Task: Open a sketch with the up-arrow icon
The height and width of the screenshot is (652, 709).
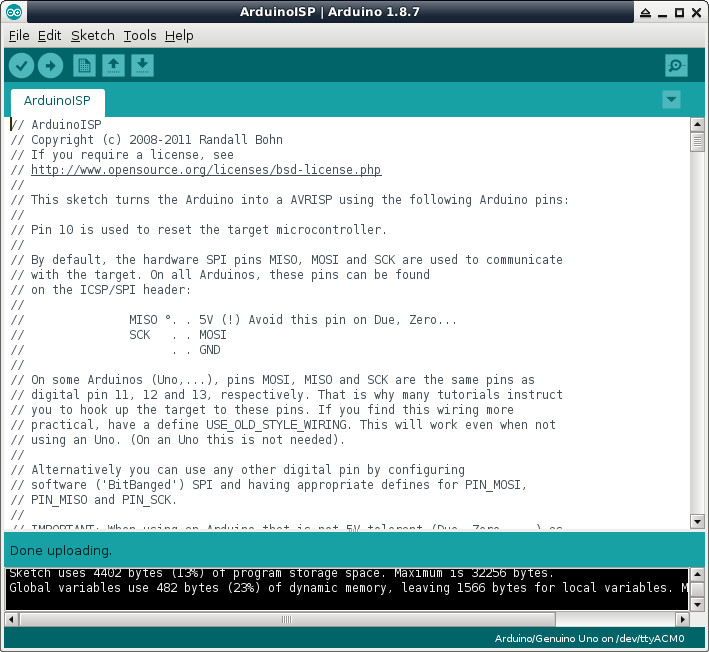Action: pyautogui.click(x=113, y=66)
